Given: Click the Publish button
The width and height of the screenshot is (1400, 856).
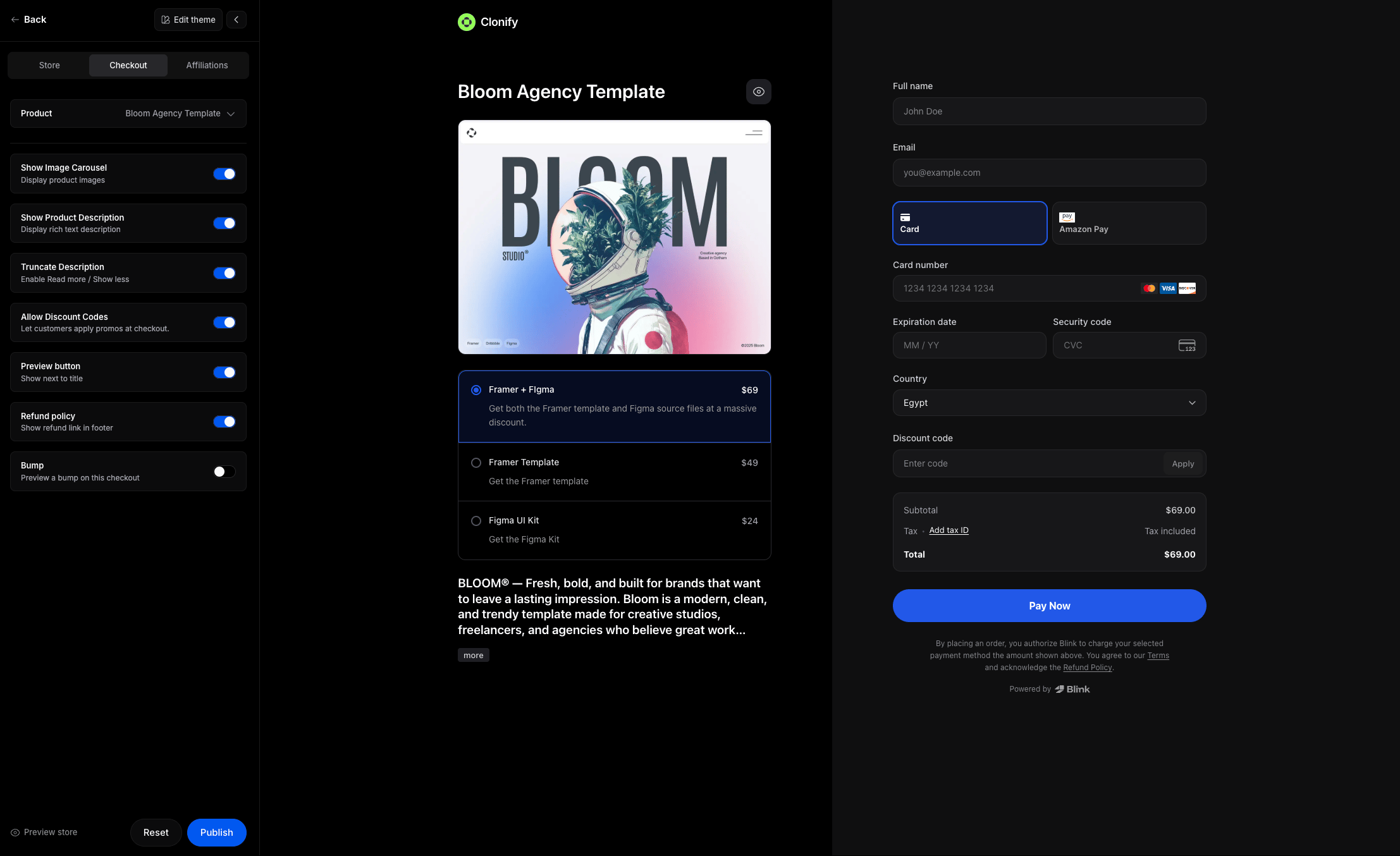Looking at the screenshot, I should point(217,833).
